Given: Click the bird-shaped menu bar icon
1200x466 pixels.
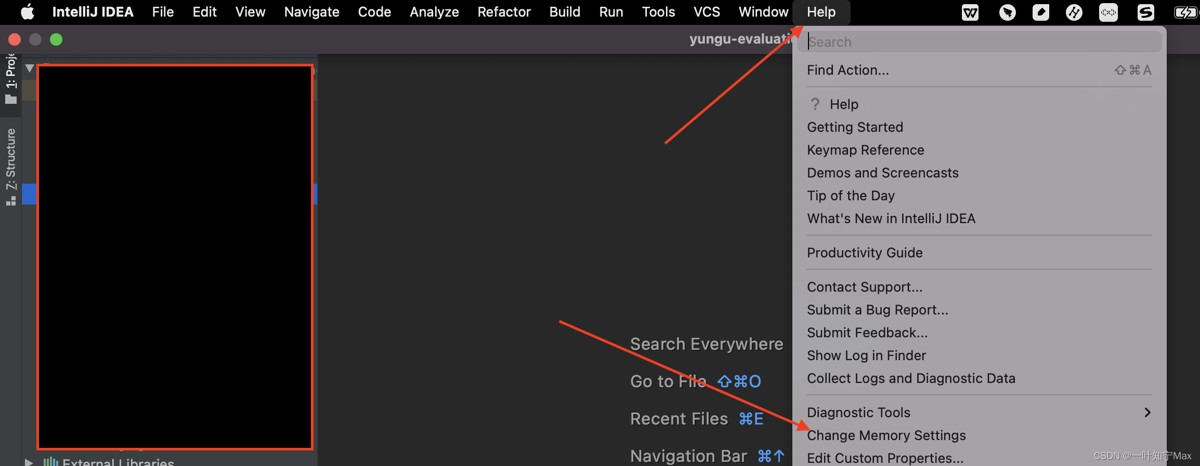Looking at the screenshot, I should point(1008,12).
